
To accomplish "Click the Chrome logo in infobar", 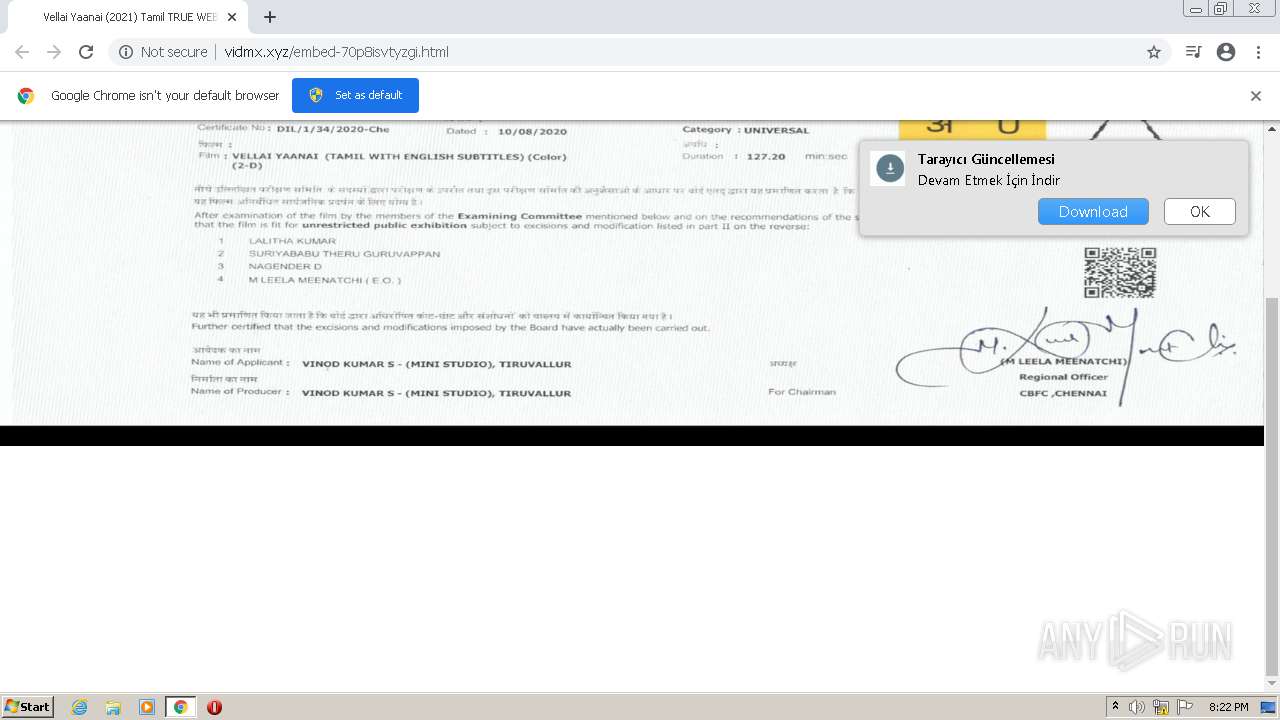I will pyautogui.click(x=26, y=96).
